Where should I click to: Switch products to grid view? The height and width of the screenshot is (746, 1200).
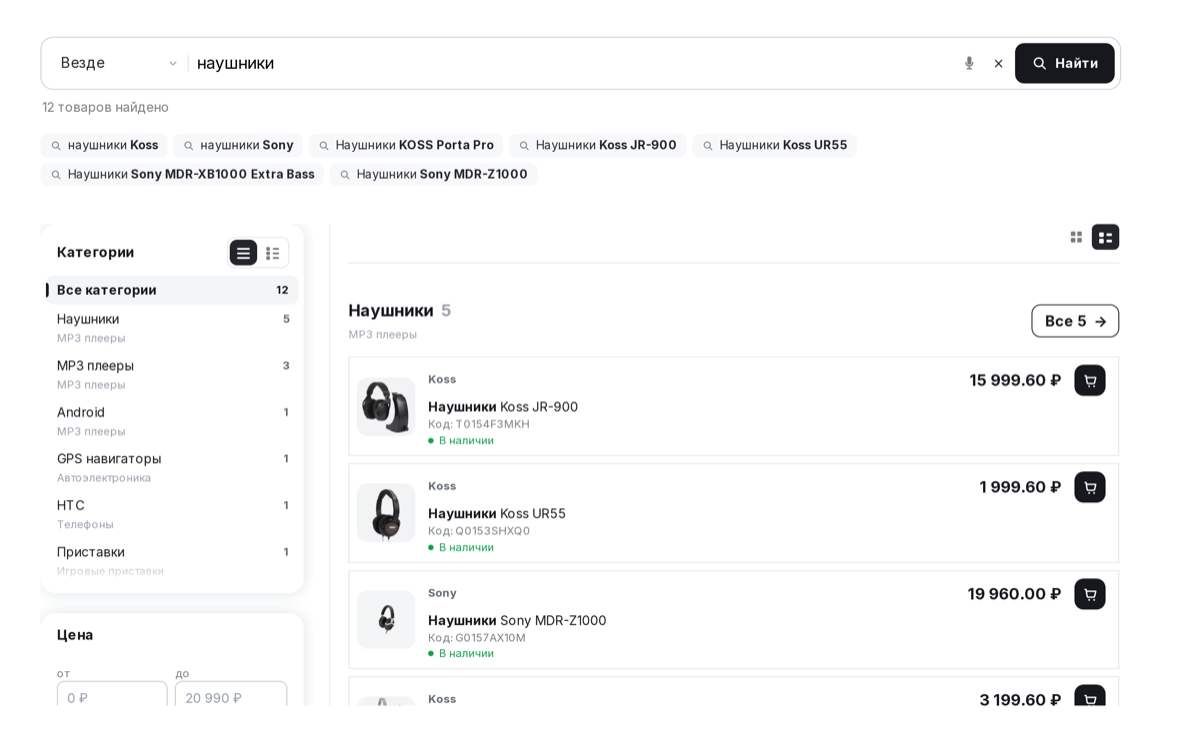click(1076, 237)
